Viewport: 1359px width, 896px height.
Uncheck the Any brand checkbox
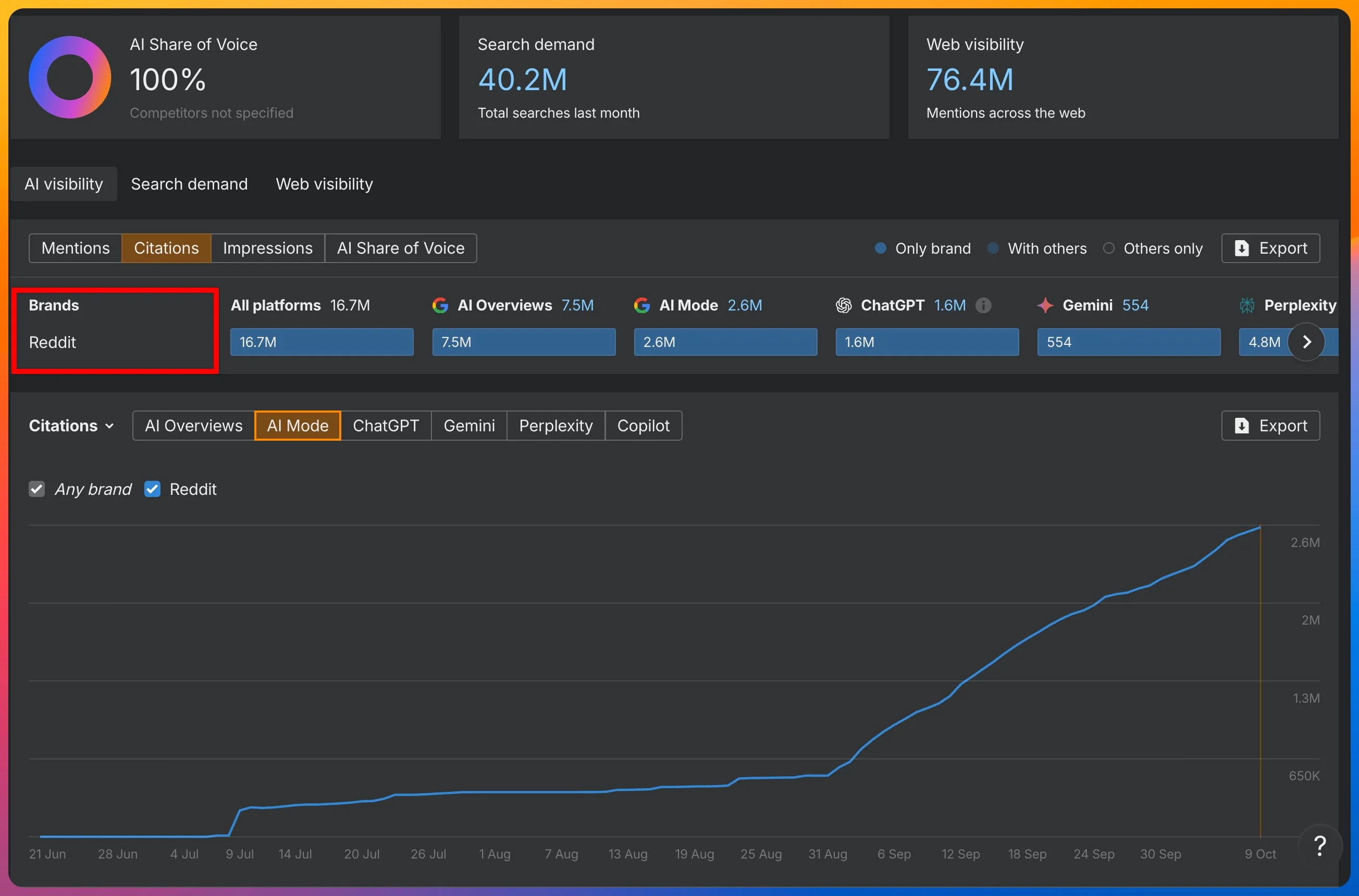37,489
